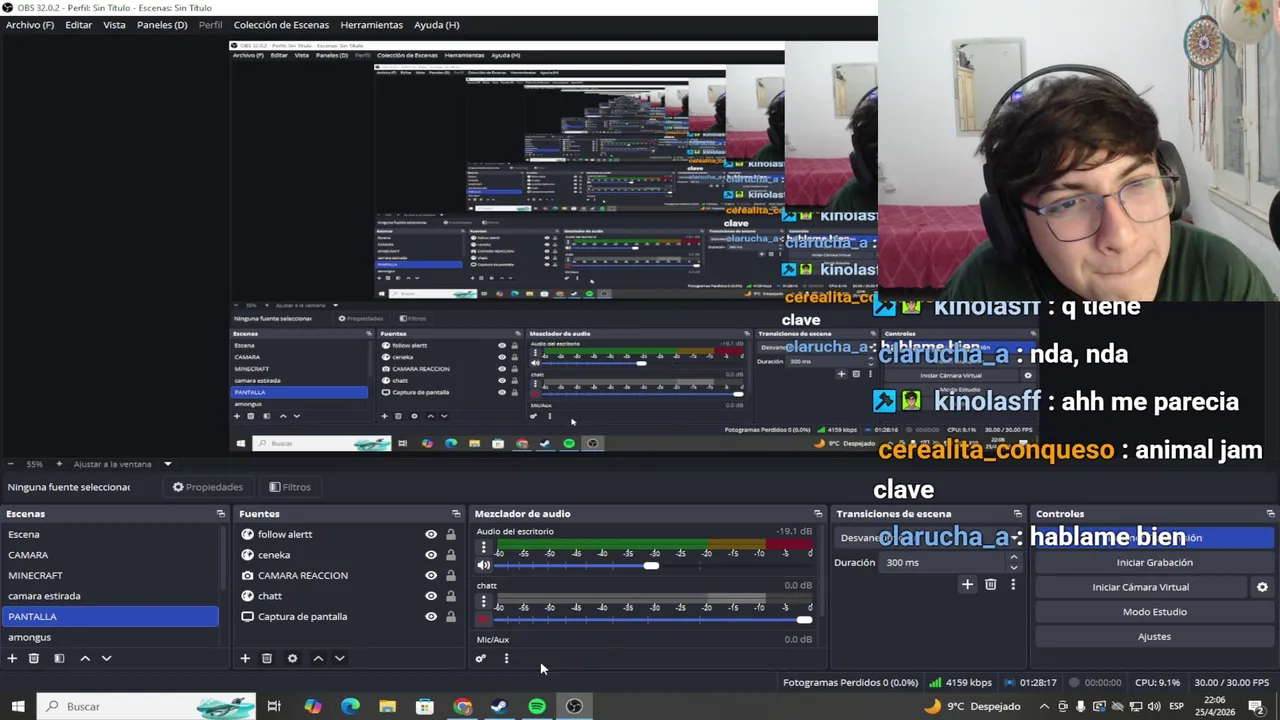This screenshot has height=720, width=1280.
Task: Hide the Captura de pantalla source
Action: pyautogui.click(x=431, y=616)
